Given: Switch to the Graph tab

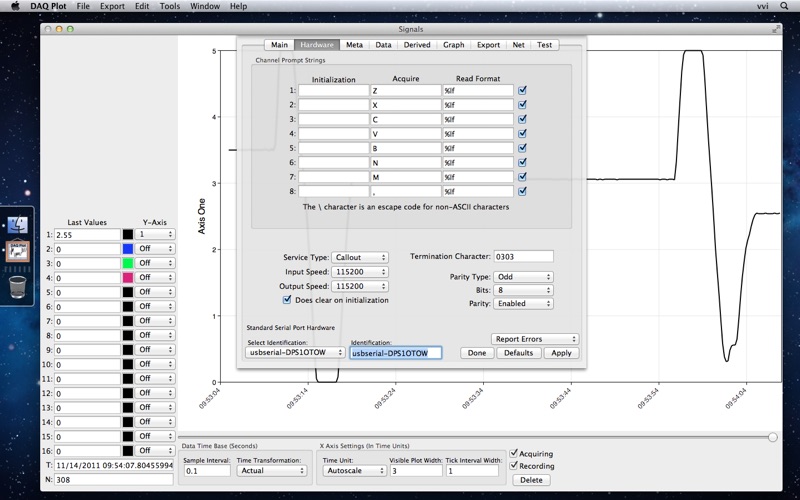Looking at the screenshot, I should tap(454, 45).
